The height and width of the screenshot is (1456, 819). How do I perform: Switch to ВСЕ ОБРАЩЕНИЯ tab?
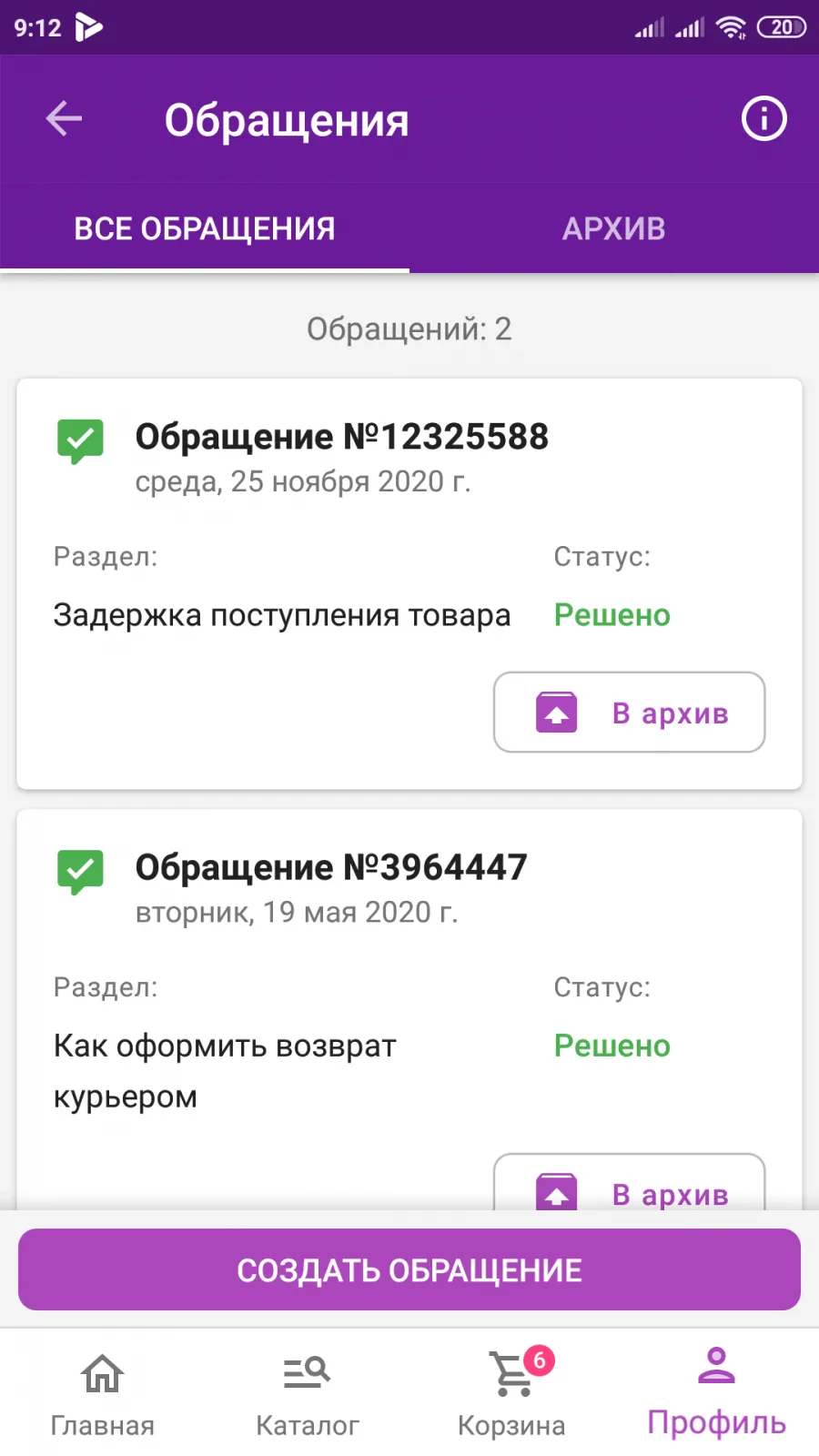point(205,228)
